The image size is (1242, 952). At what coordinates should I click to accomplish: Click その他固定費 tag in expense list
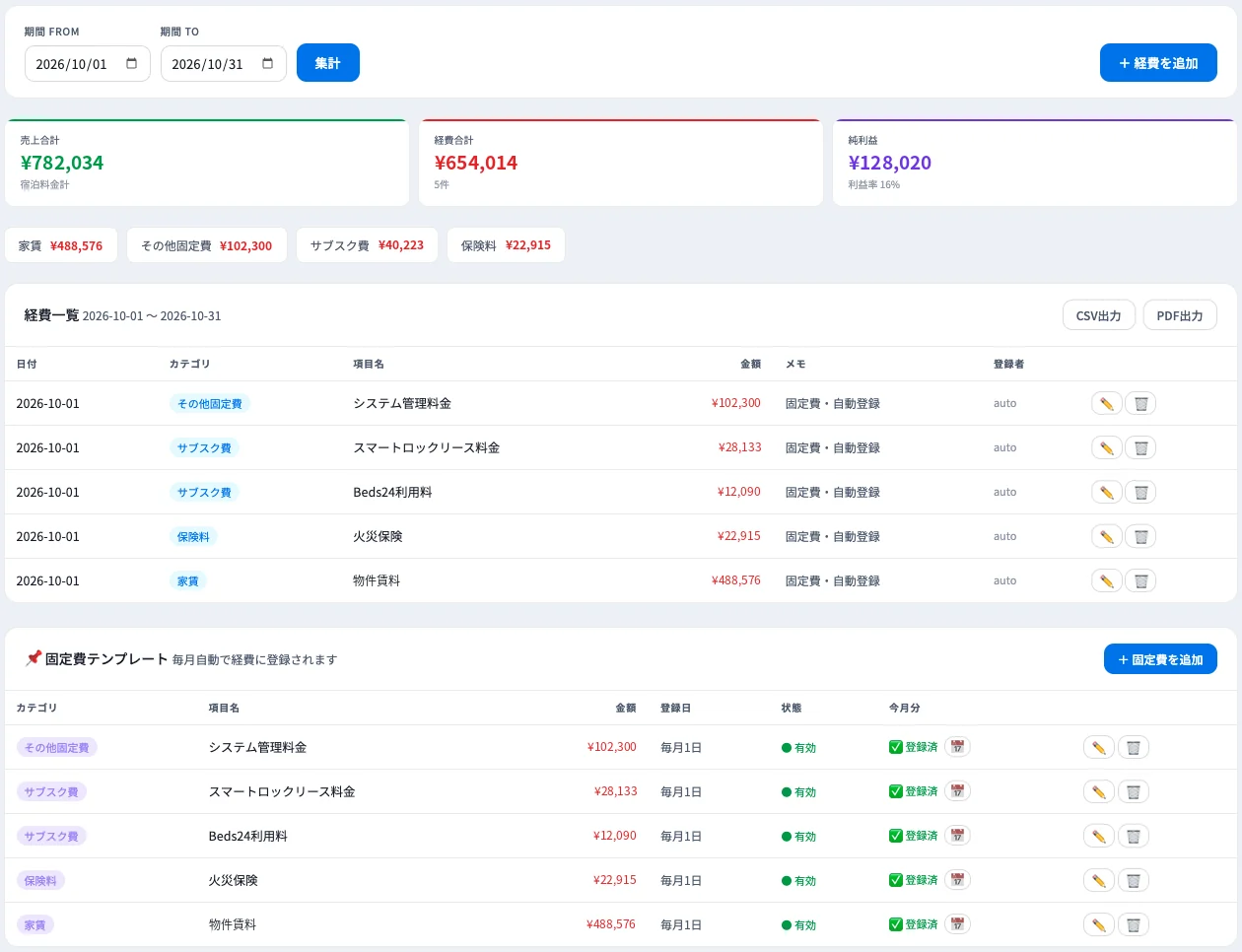click(210, 403)
